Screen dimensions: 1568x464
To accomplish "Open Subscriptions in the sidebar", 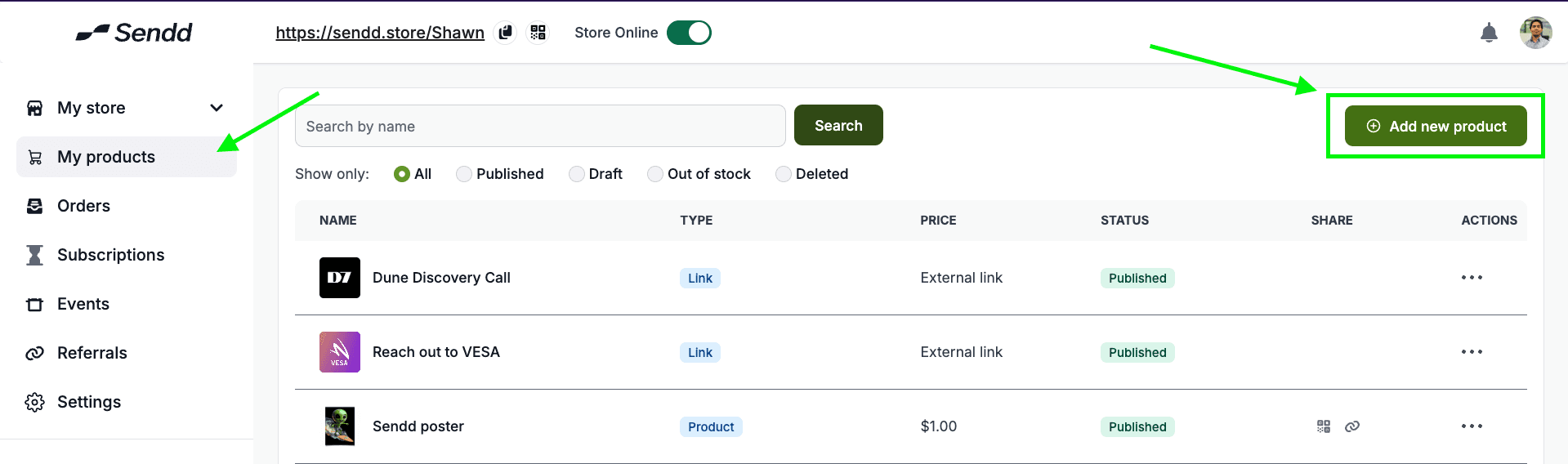I will [110, 255].
